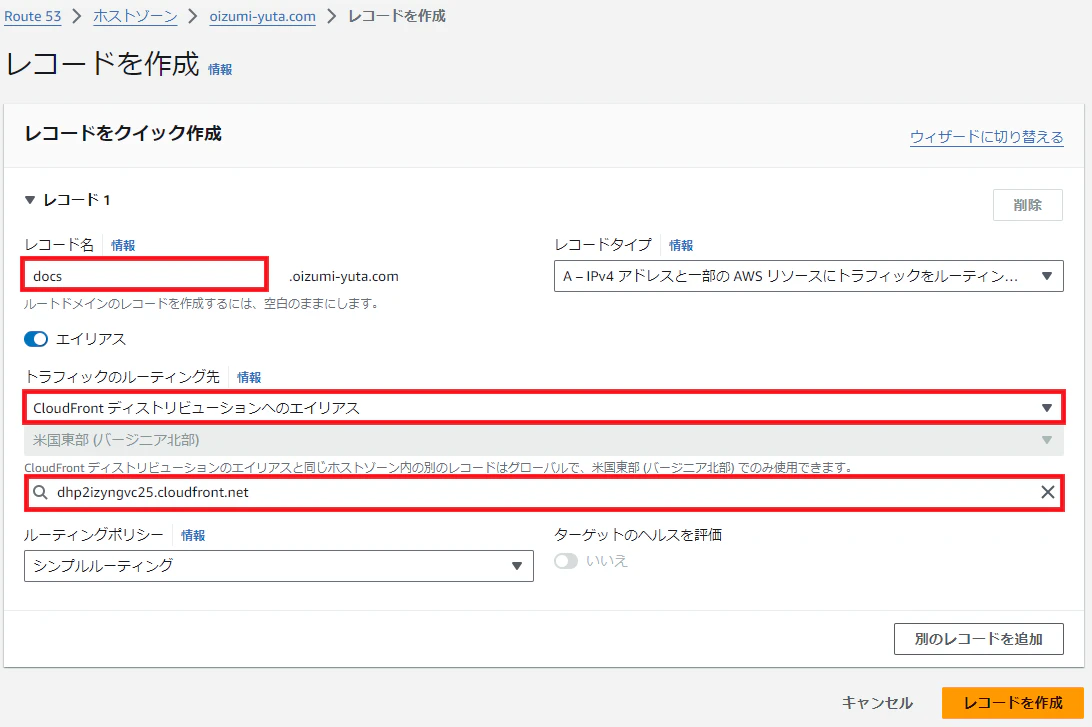Open the レコードタイプ dropdown
1092x727 pixels.
click(x=809, y=276)
